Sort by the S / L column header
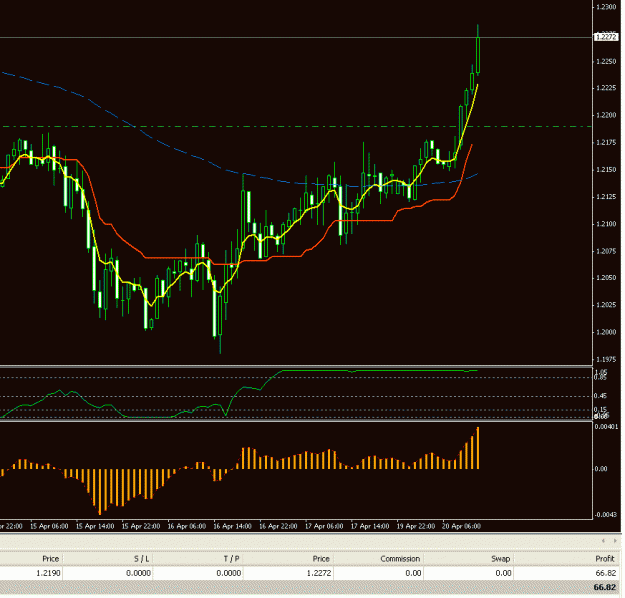Screen dimensions: 625x598 click(142, 559)
